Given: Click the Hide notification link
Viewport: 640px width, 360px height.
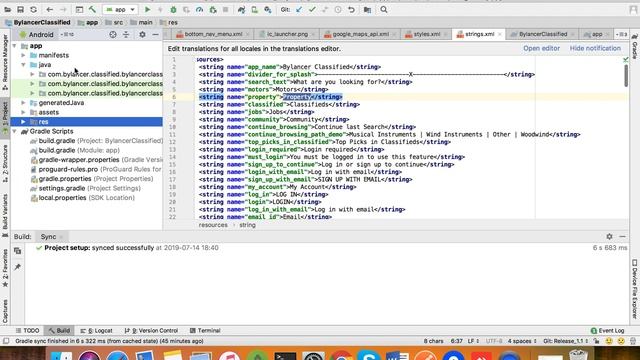Looking at the screenshot, I should [595, 48].
